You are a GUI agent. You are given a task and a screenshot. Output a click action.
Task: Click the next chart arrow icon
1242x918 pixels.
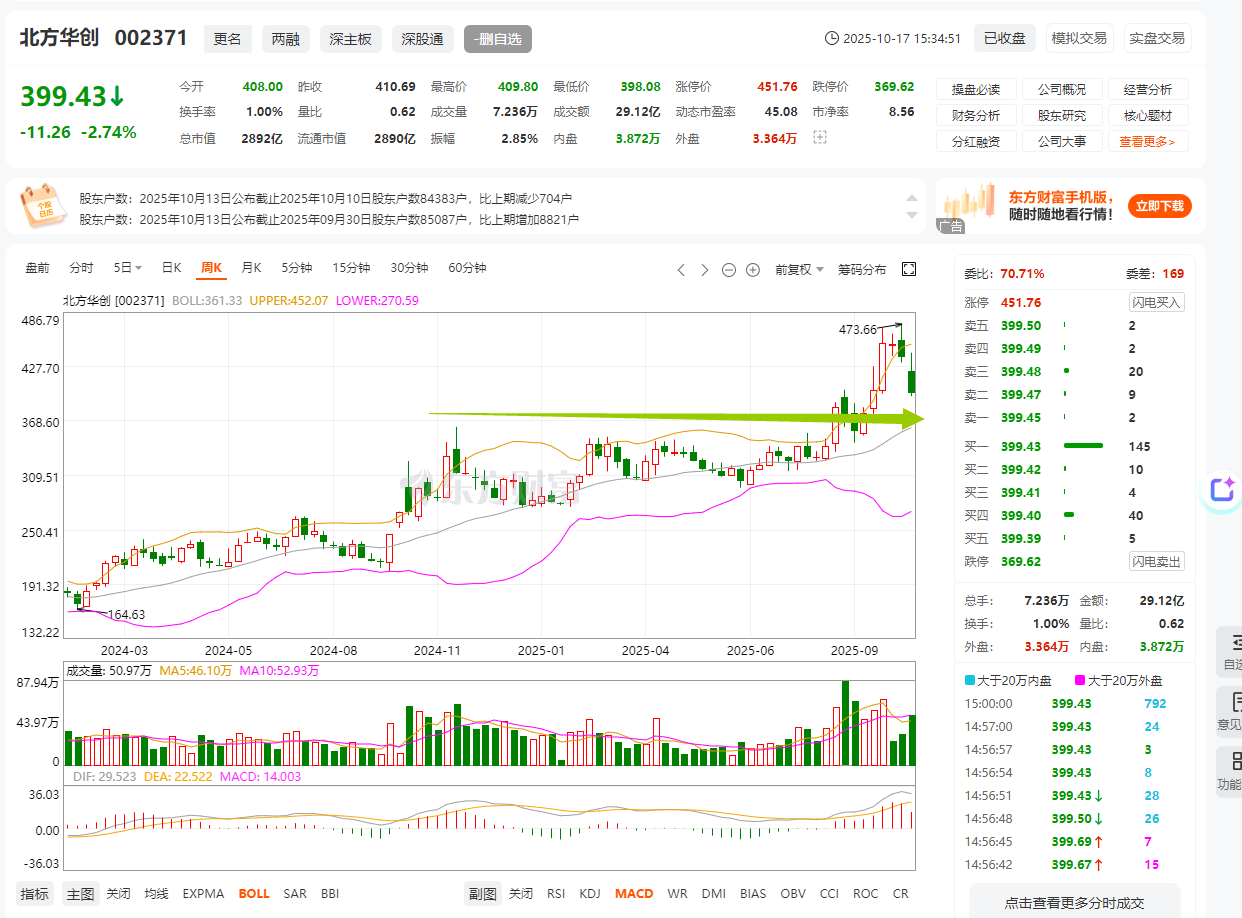pos(705,270)
